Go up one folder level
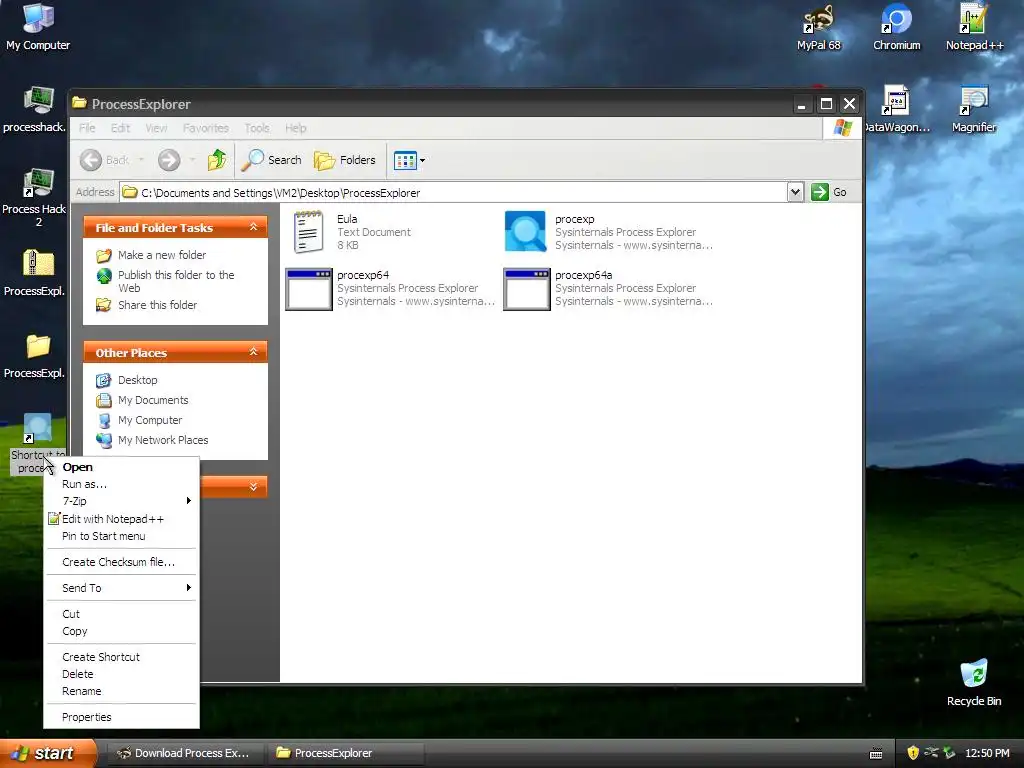 (x=217, y=159)
